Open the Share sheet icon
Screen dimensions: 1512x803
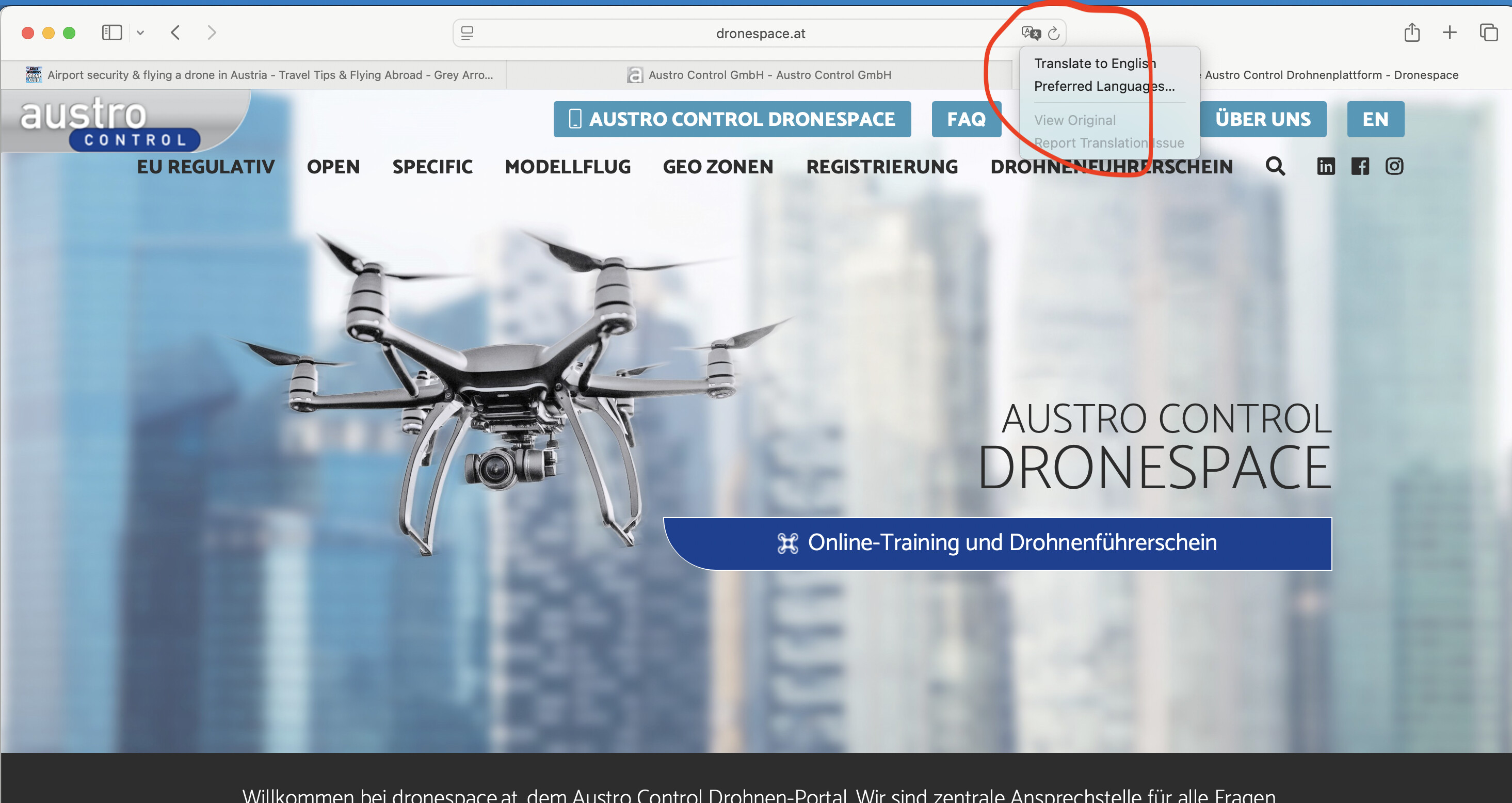[x=1412, y=33]
